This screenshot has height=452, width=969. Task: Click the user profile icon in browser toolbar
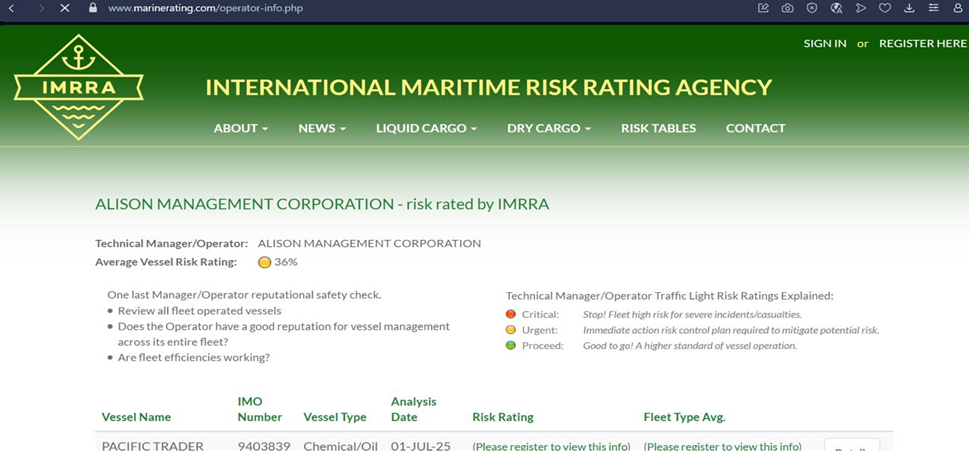click(x=958, y=8)
